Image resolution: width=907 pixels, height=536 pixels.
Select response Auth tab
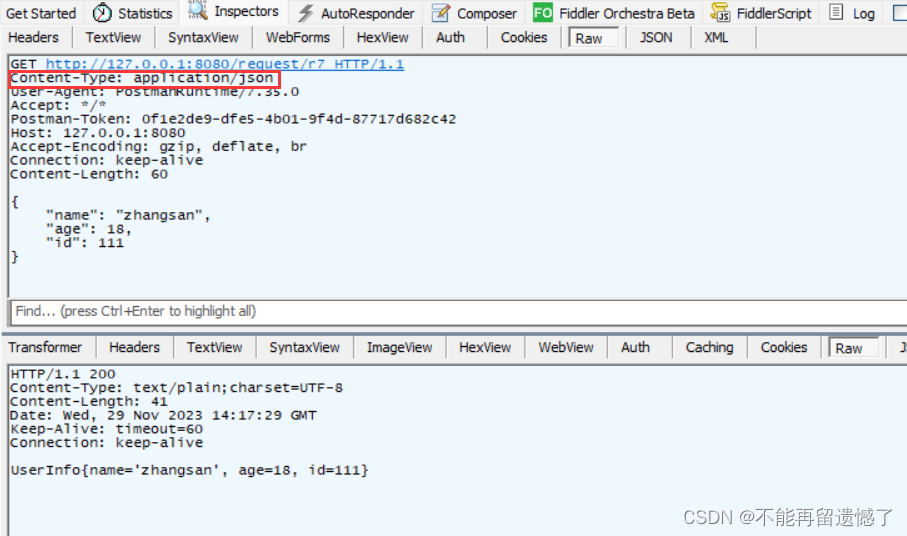635,348
